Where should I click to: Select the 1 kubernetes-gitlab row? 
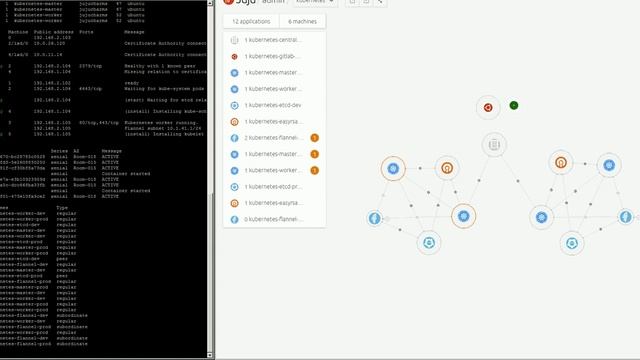(x=274, y=56)
